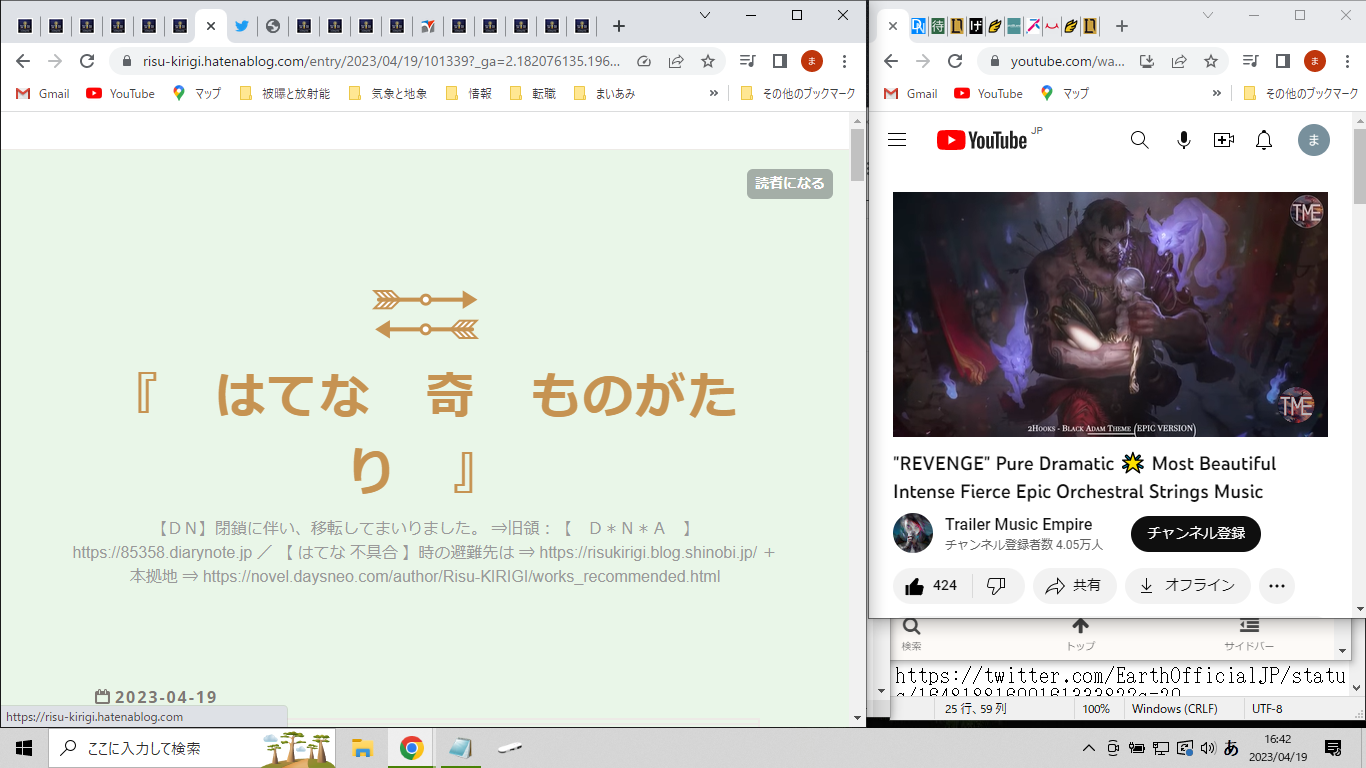Image resolution: width=1366 pixels, height=768 pixels.
Task: Click the トップ arrow in background window
Action: pos(1080,633)
